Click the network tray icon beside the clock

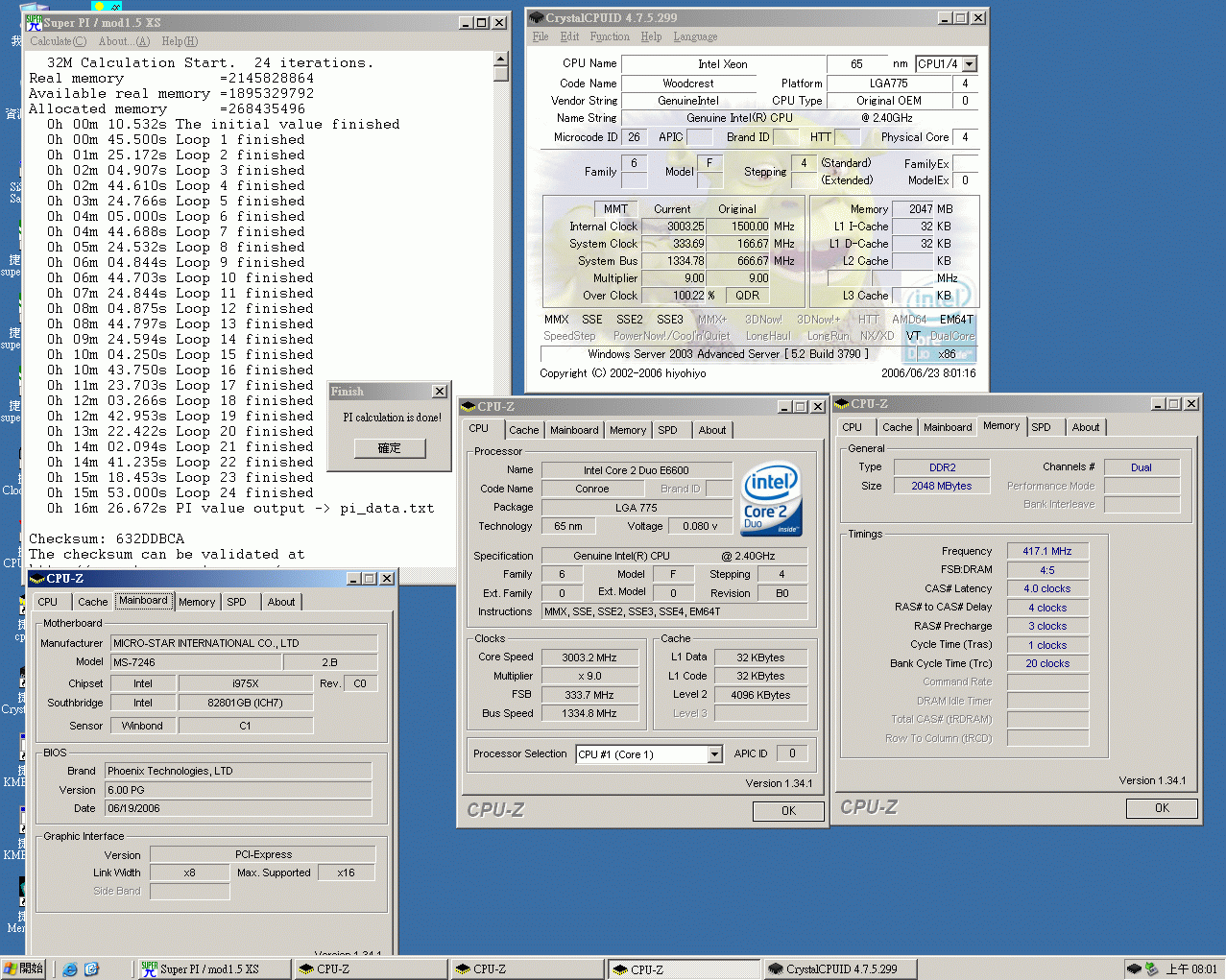coord(1152,969)
